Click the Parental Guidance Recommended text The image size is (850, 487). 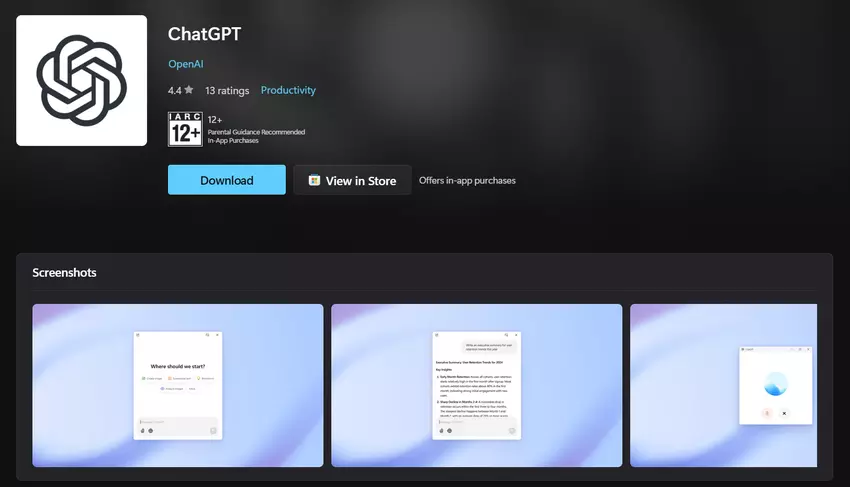[x=256, y=132]
